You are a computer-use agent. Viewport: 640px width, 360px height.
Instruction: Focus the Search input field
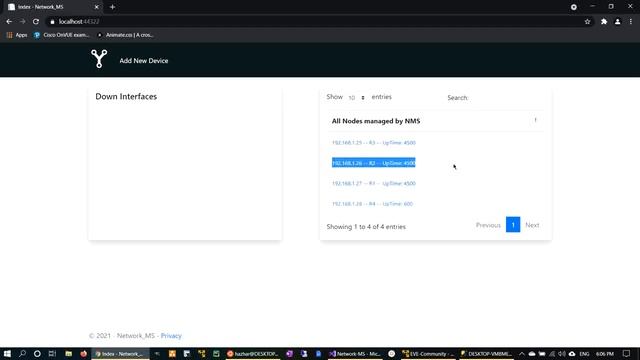click(506, 98)
